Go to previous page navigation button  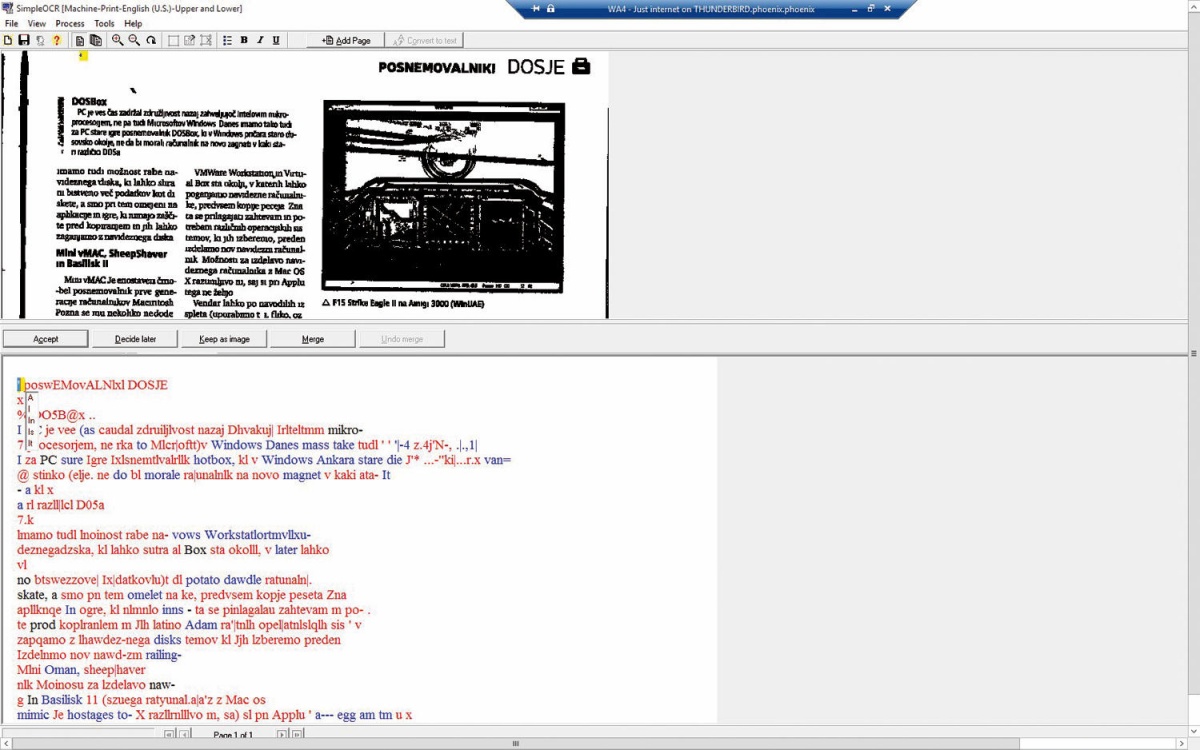tap(184, 735)
